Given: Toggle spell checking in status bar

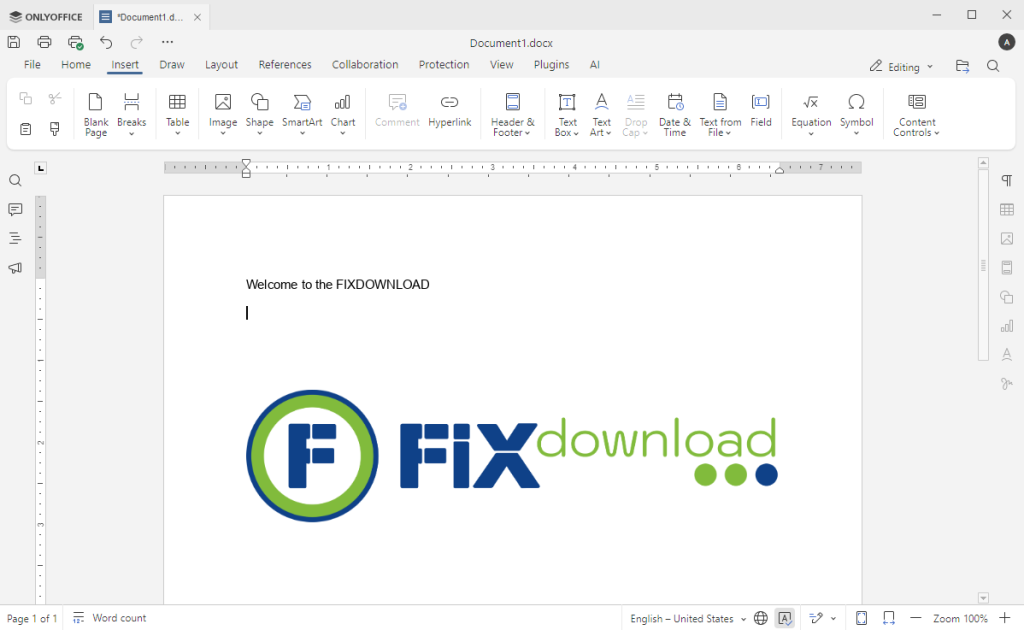Looking at the screenshot, I should (x=785, y=619).
